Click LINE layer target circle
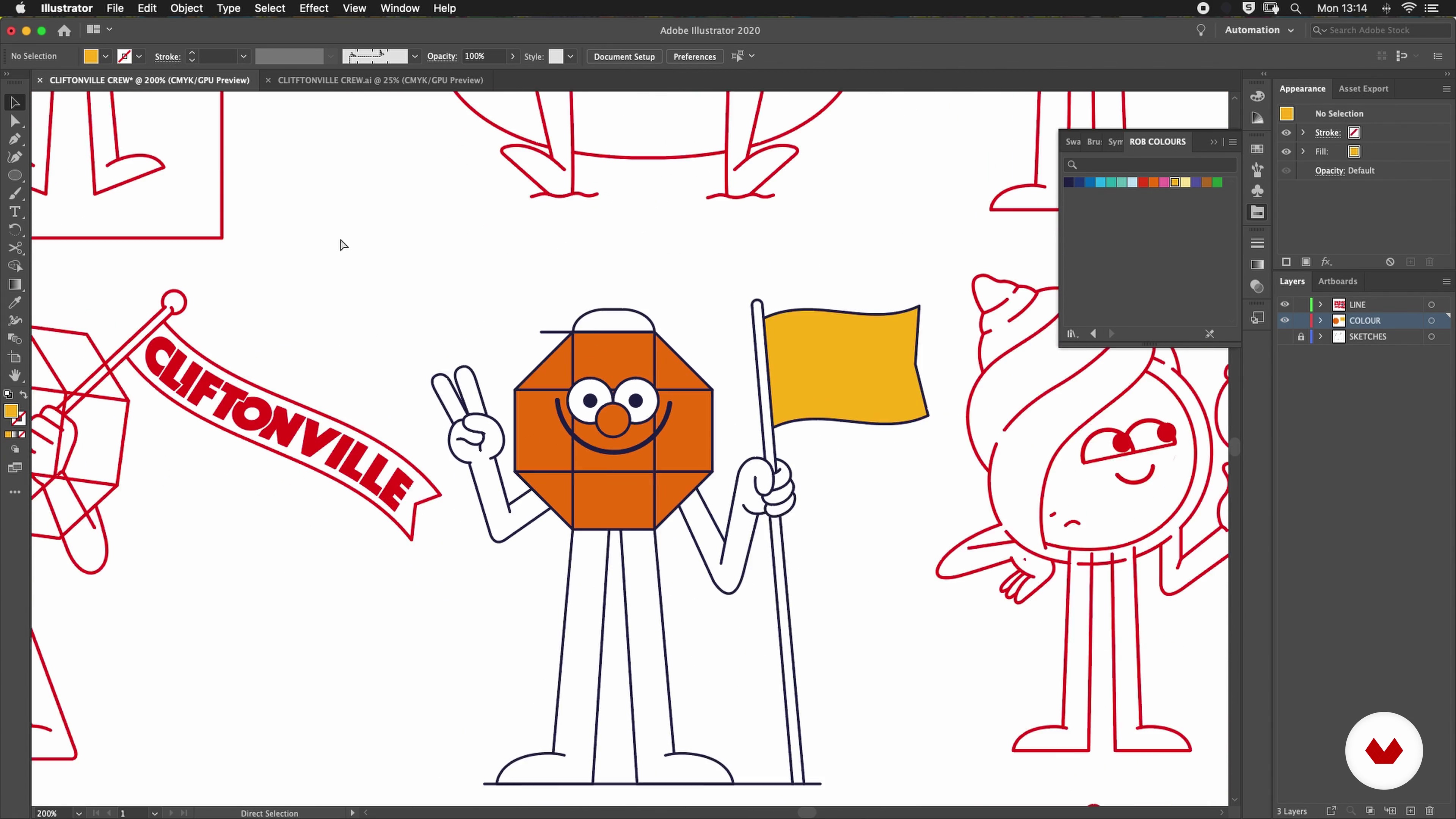 pyautogui.click(x=1431, y=304)
